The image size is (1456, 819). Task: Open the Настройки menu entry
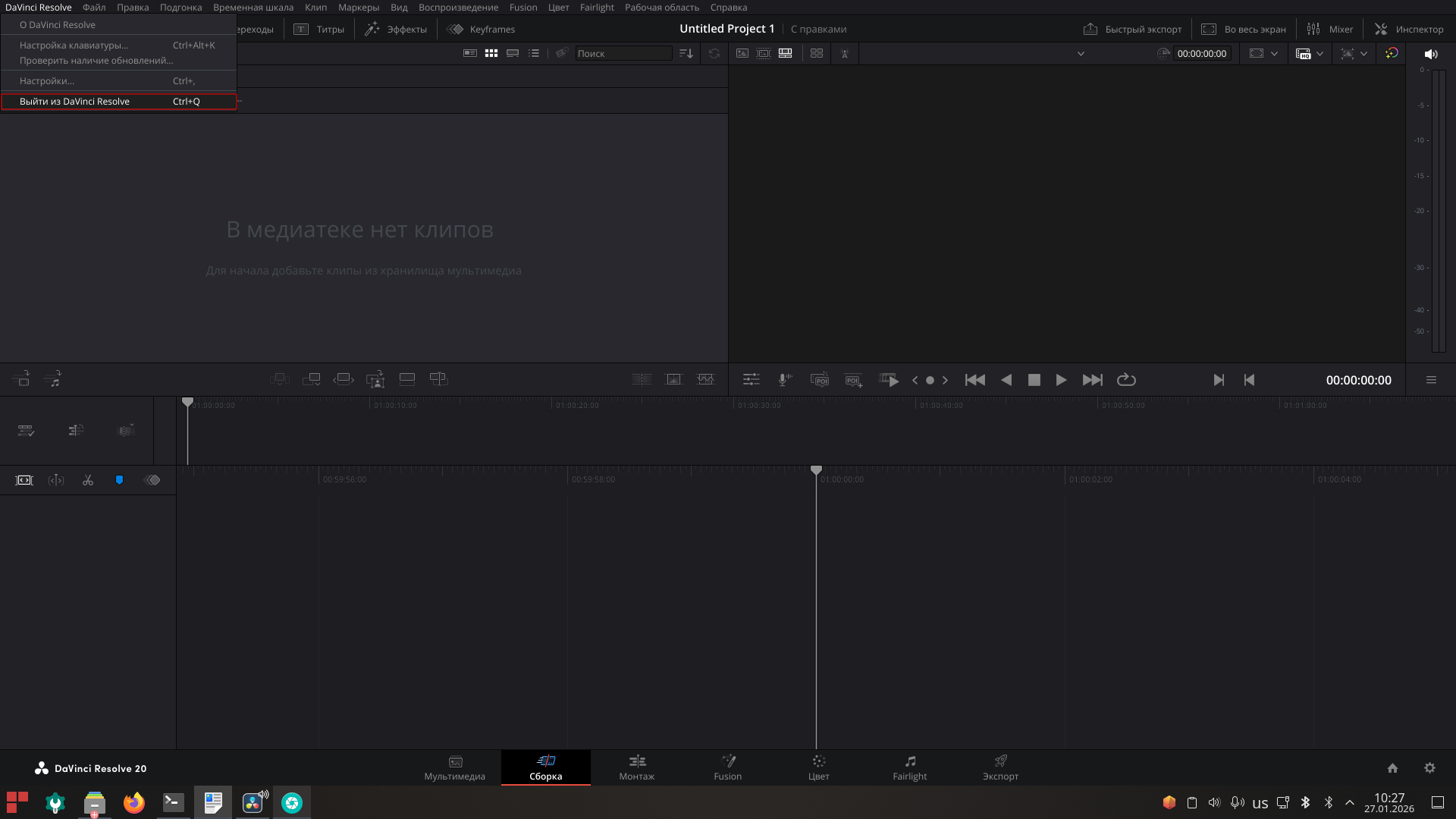click(47, 81)
